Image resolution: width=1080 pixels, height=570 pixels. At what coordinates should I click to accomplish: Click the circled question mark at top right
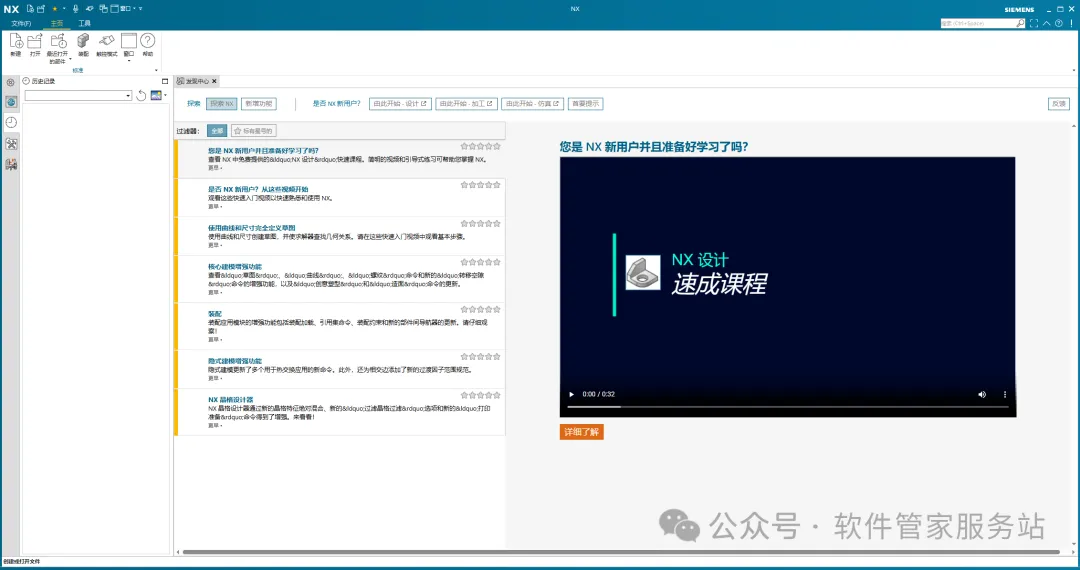tap(1059, 23)
